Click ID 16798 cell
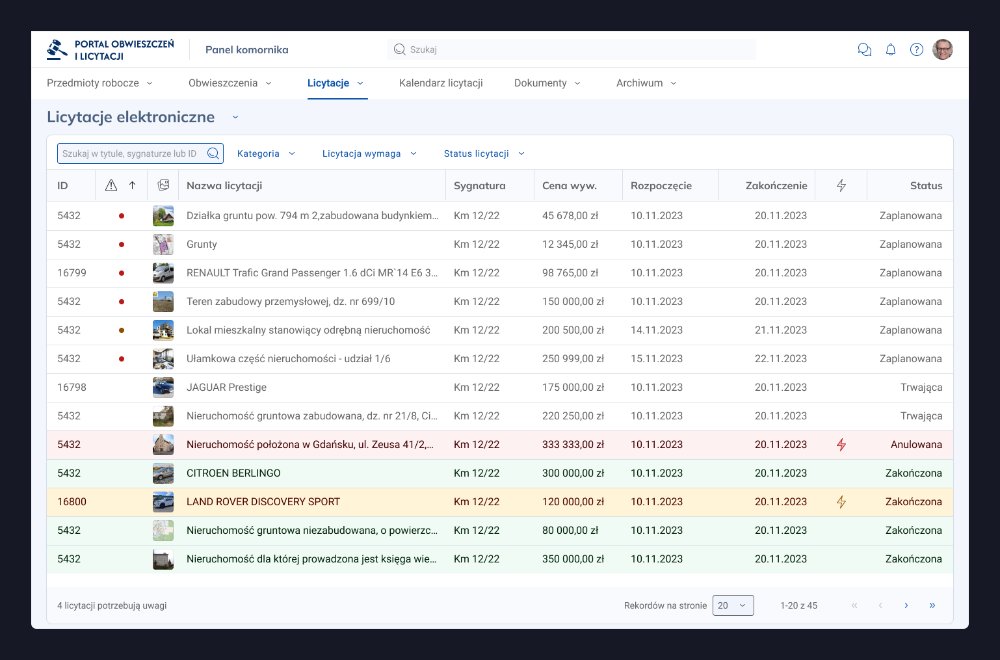 click(71, 387)
